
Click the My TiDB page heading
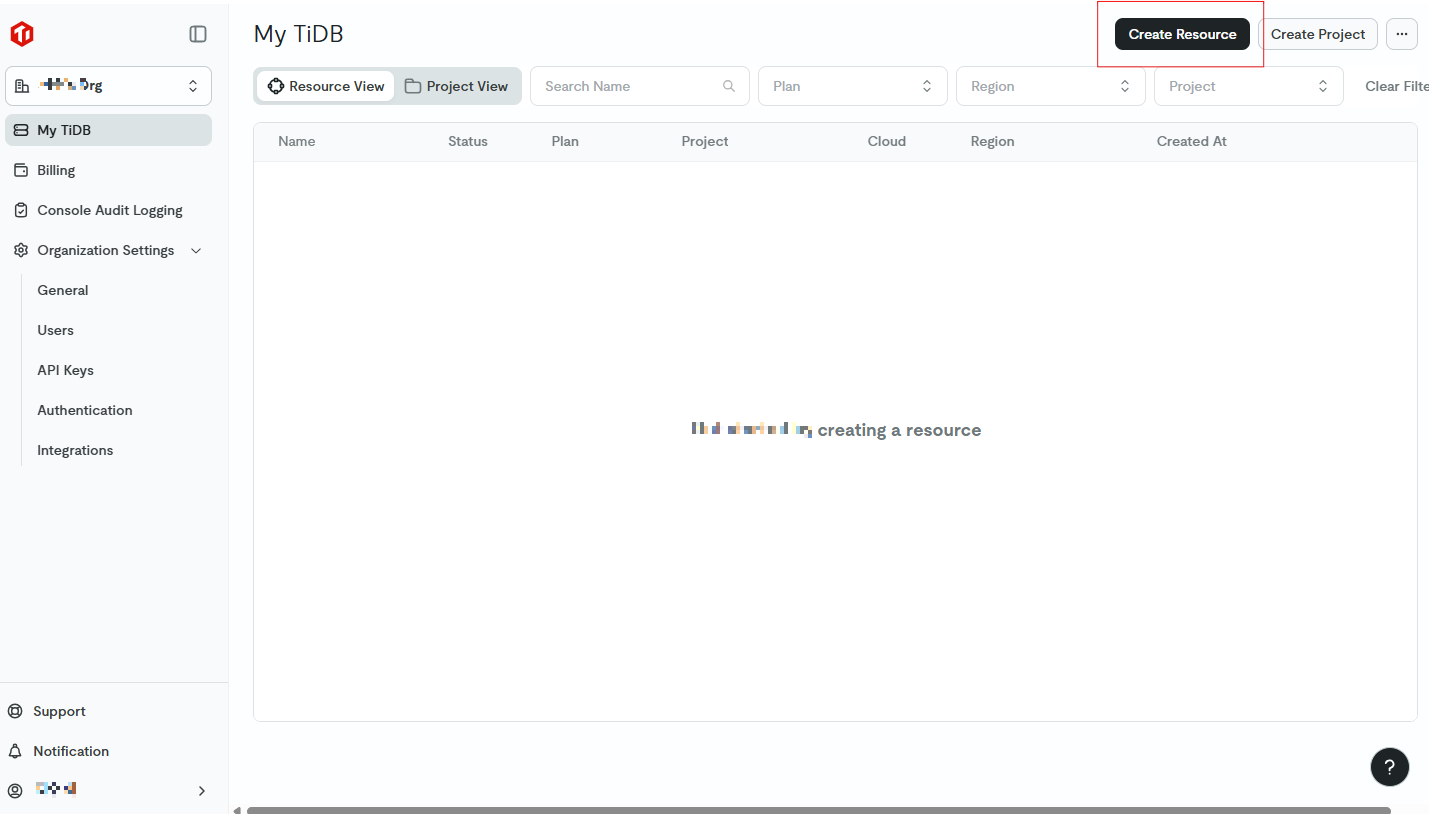299,34
